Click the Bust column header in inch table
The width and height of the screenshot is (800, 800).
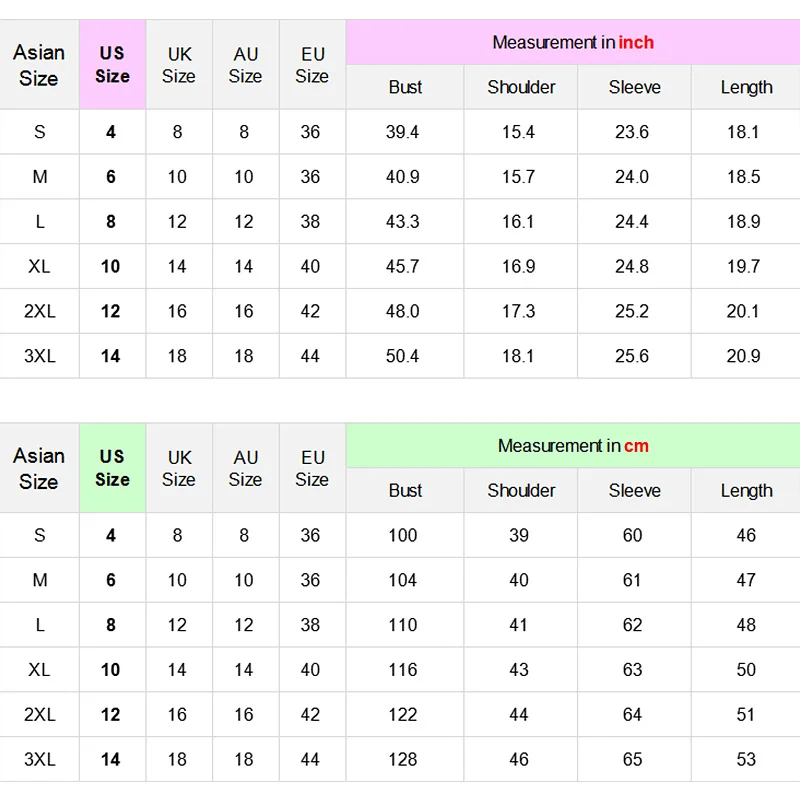(405, 87)
